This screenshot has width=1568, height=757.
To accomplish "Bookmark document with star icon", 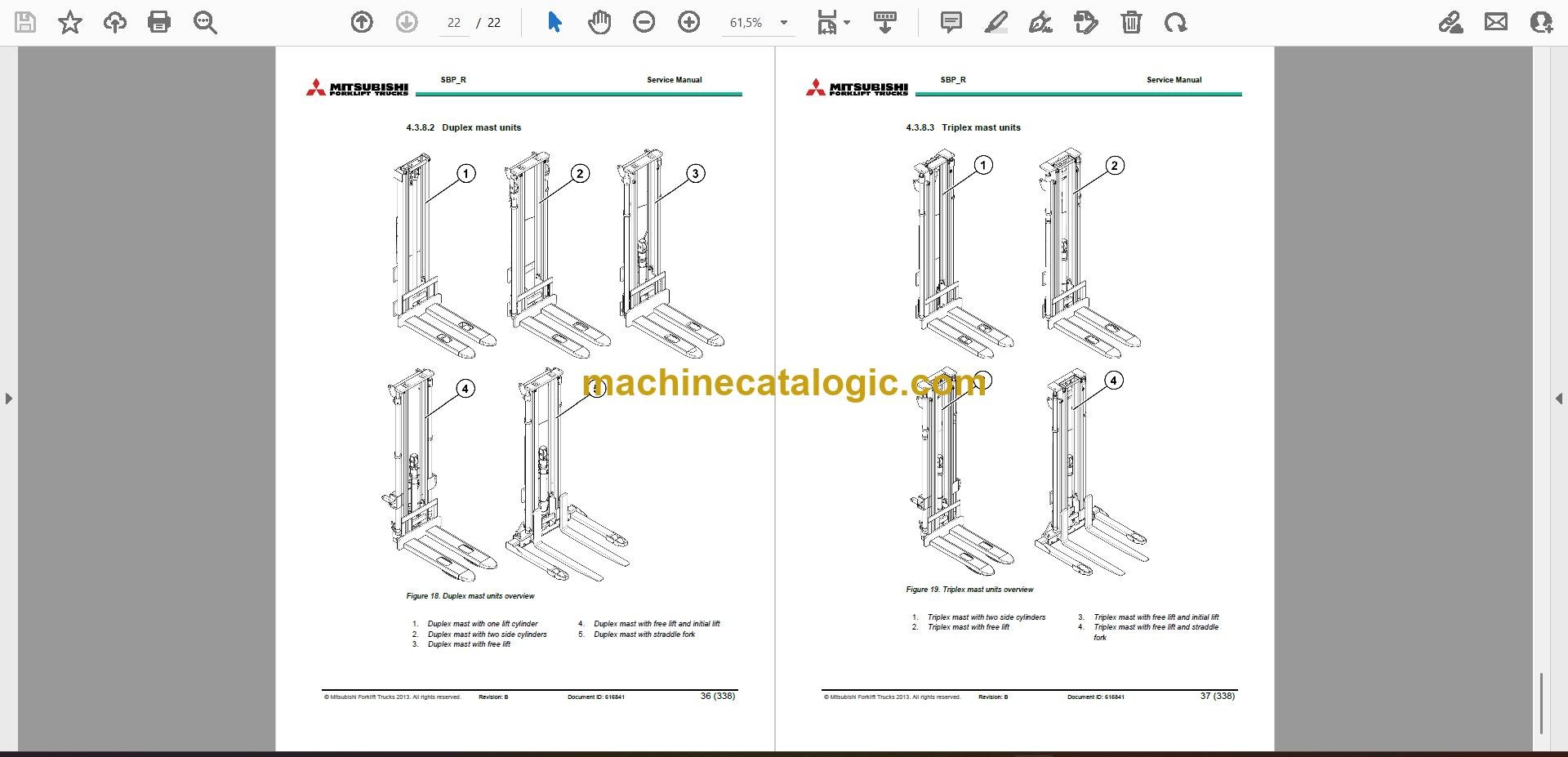I will [x=70, y=22].
